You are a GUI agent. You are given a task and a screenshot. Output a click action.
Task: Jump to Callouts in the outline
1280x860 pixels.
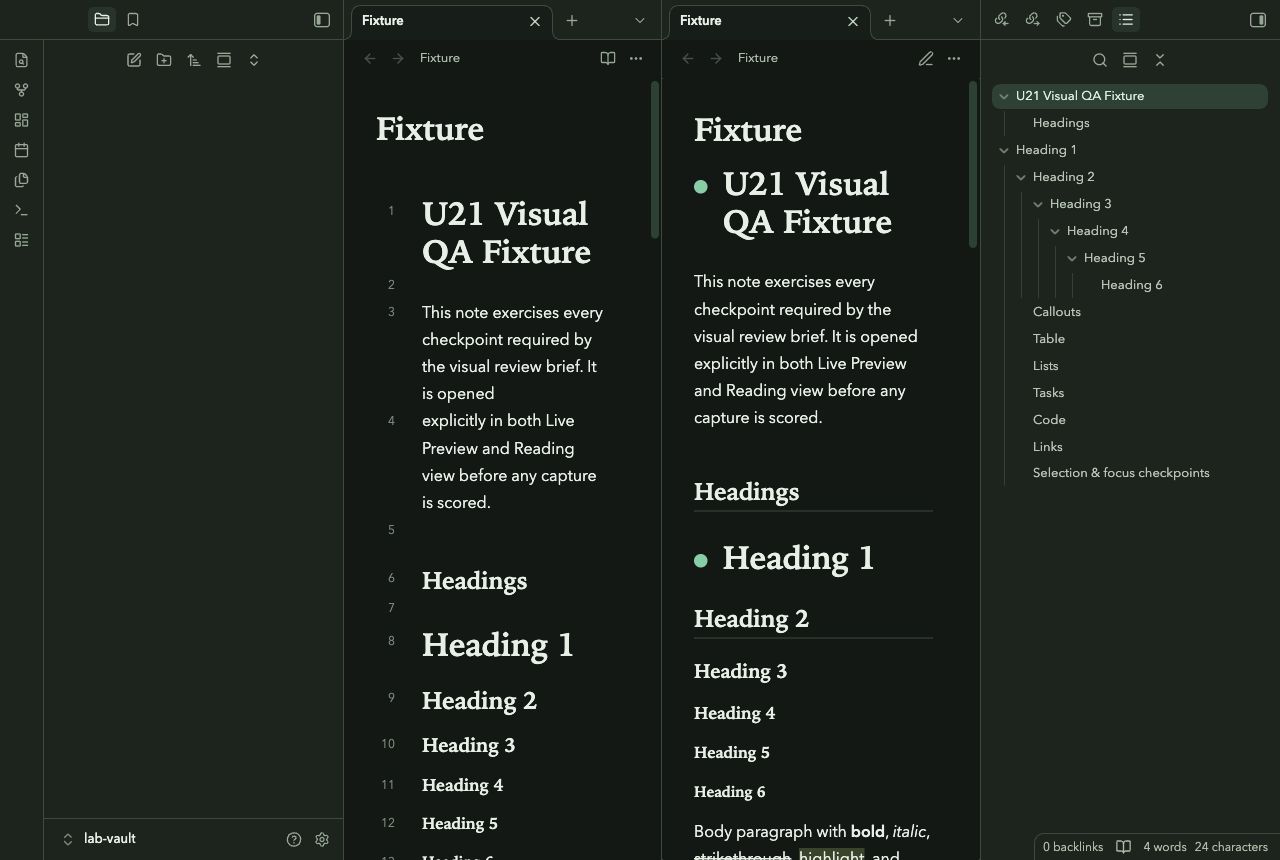point(1057,312)
